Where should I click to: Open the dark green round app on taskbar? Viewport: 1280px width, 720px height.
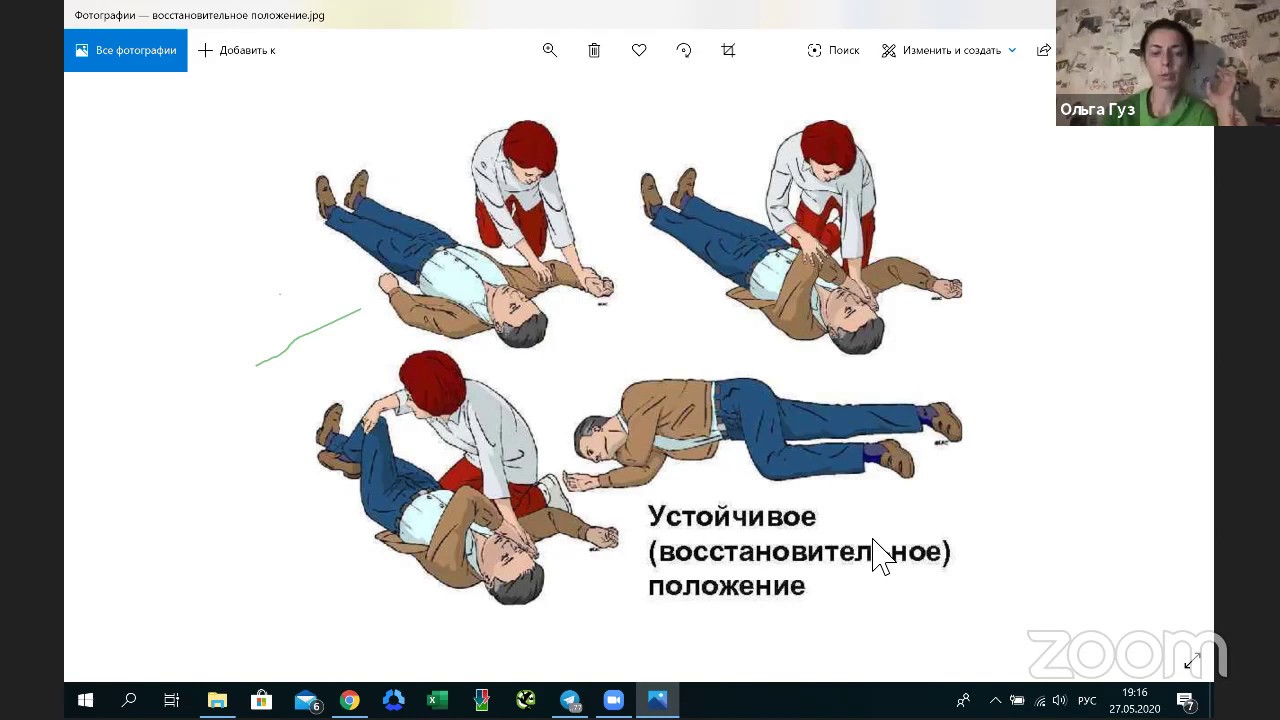coord(526,701)
